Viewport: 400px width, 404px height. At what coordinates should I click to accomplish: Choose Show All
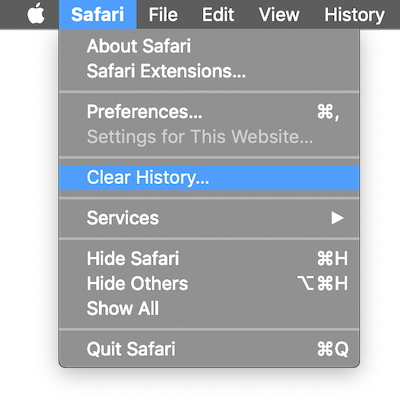pos(209,308)
